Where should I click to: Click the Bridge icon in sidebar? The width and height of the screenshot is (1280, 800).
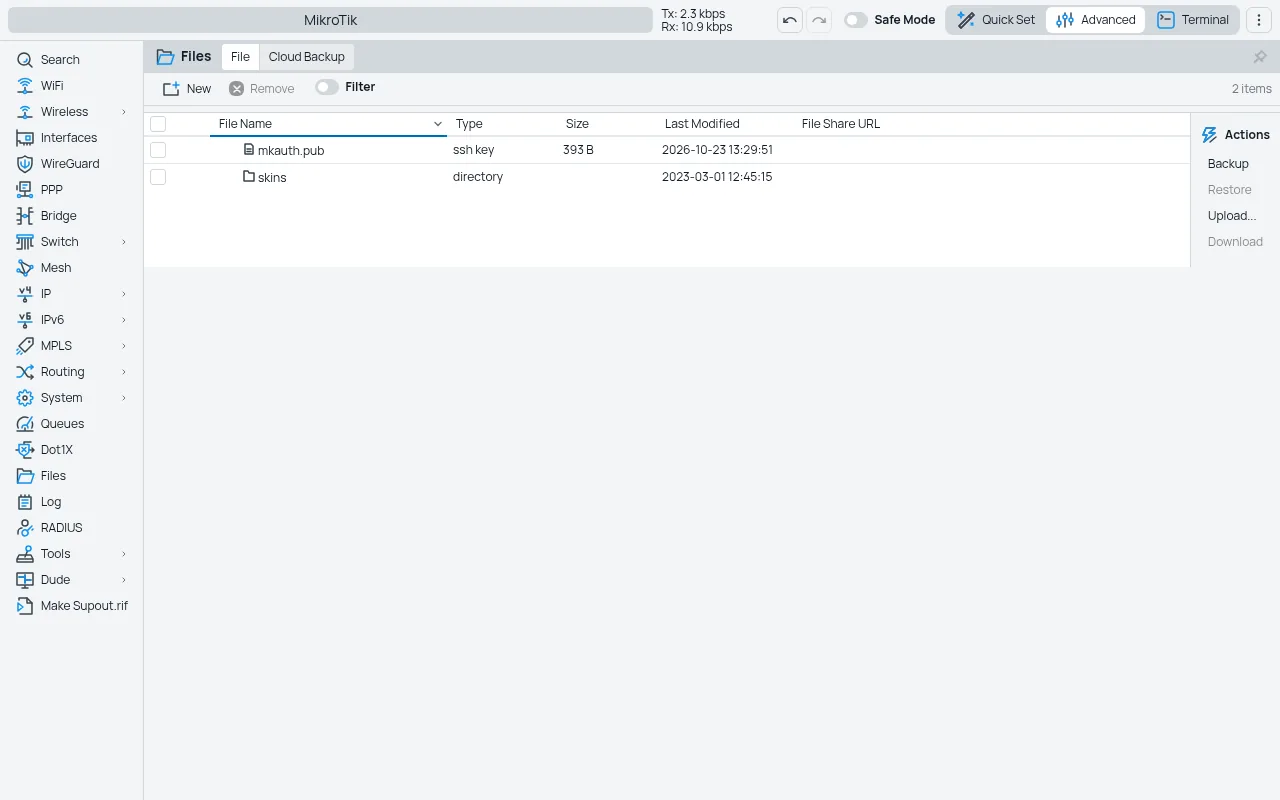point(25,216)
